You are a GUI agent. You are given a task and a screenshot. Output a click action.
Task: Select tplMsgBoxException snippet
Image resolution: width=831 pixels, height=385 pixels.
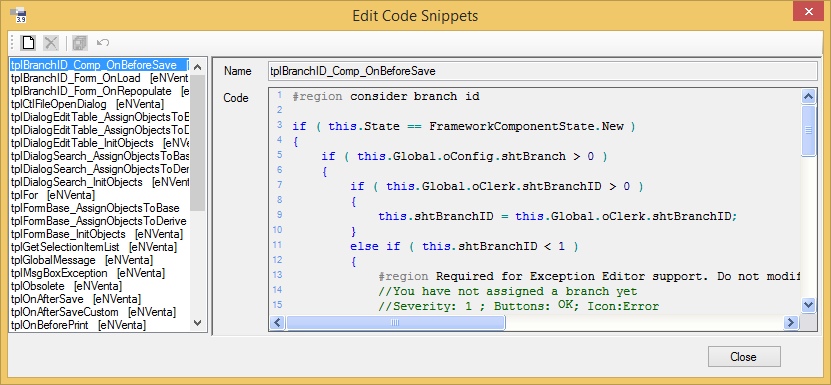click(x=99, y=273)
